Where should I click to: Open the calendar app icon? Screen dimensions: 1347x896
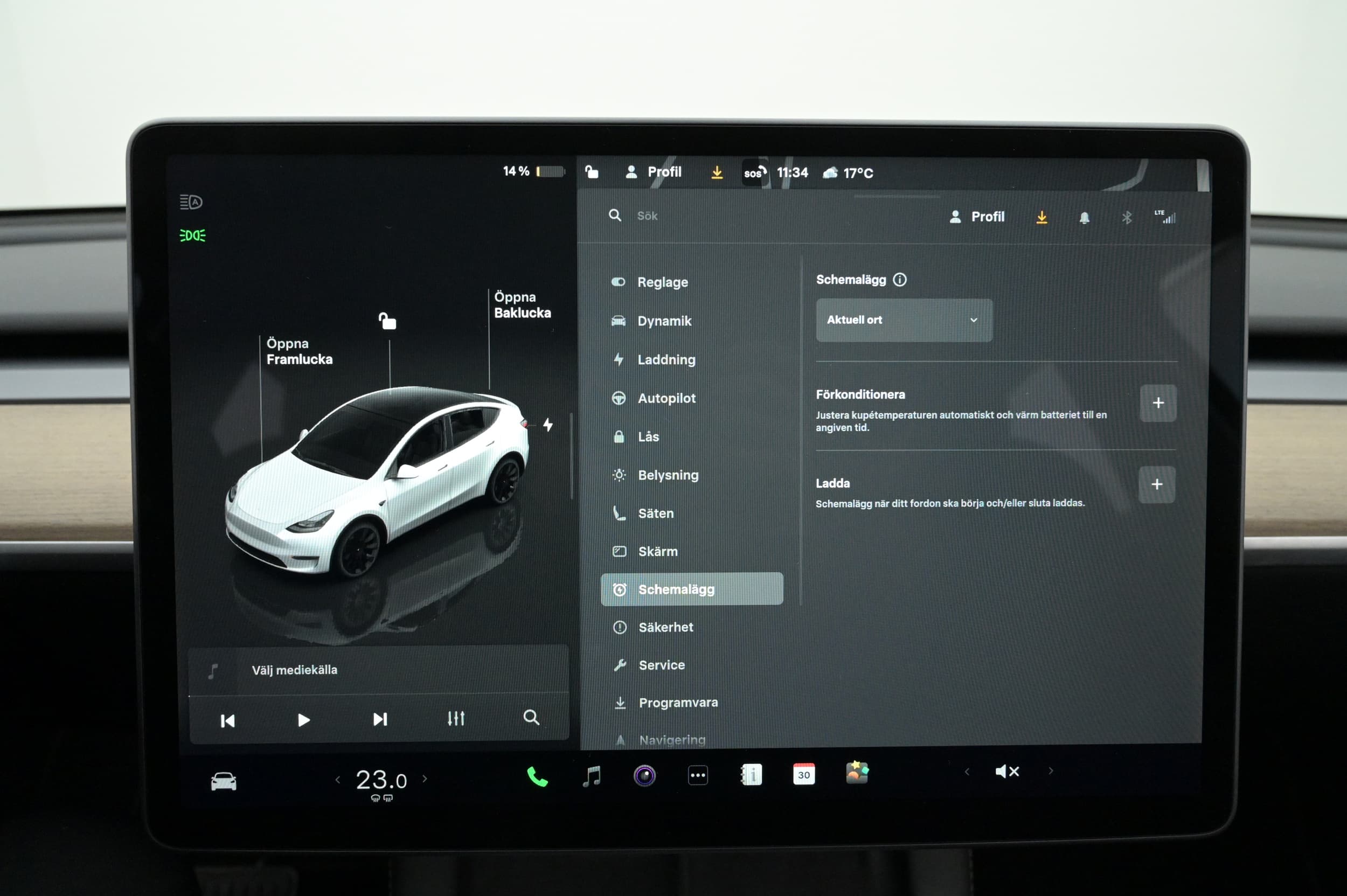[x=803, y=774]
